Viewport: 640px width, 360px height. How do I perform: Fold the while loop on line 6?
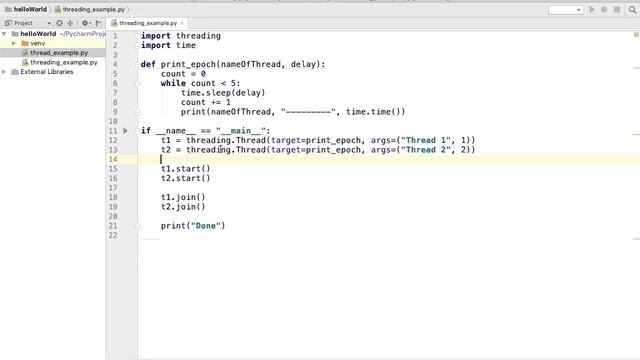click(138, 84)
